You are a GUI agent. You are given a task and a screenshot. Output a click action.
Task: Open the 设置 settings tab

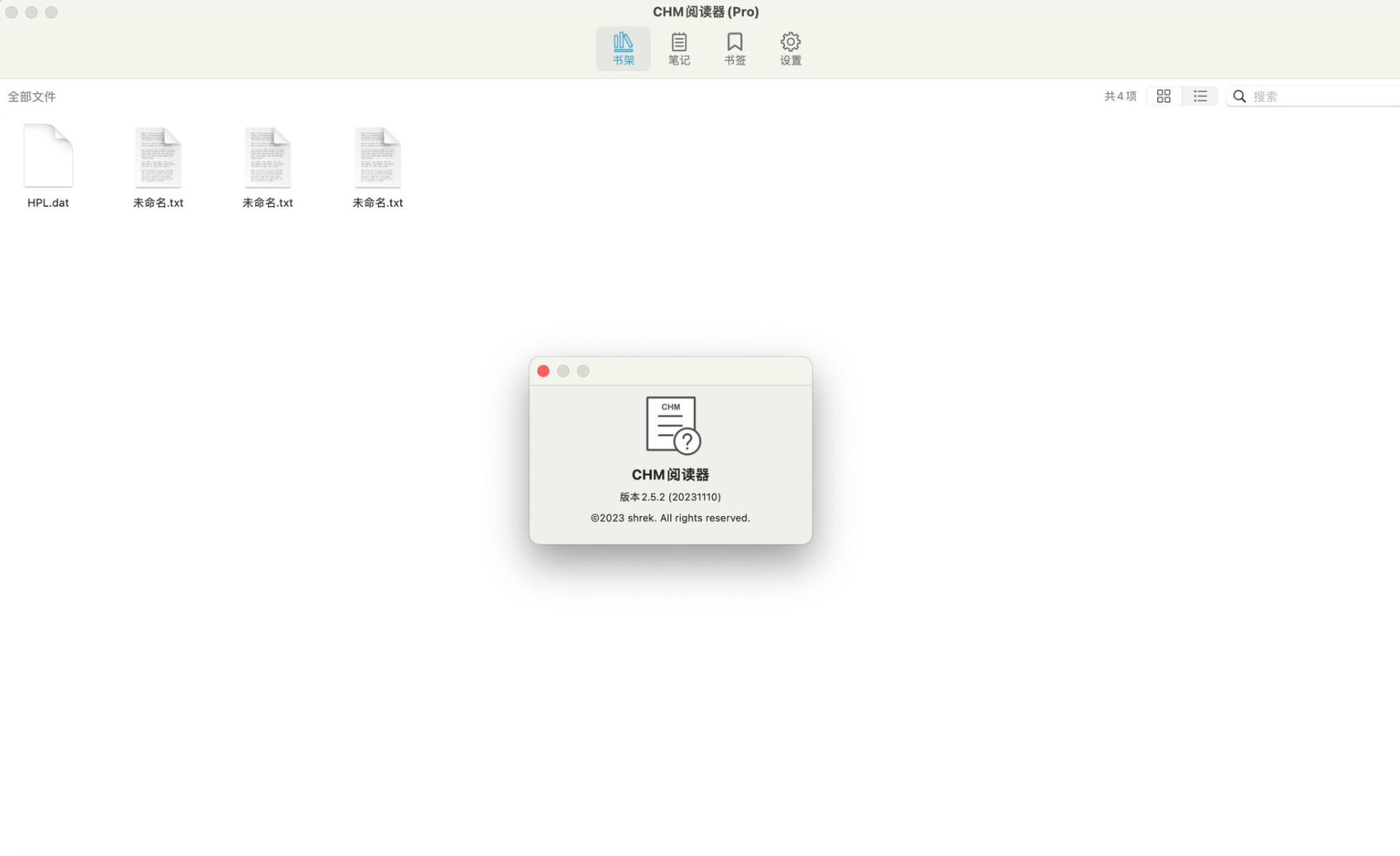tap(790, 49)
